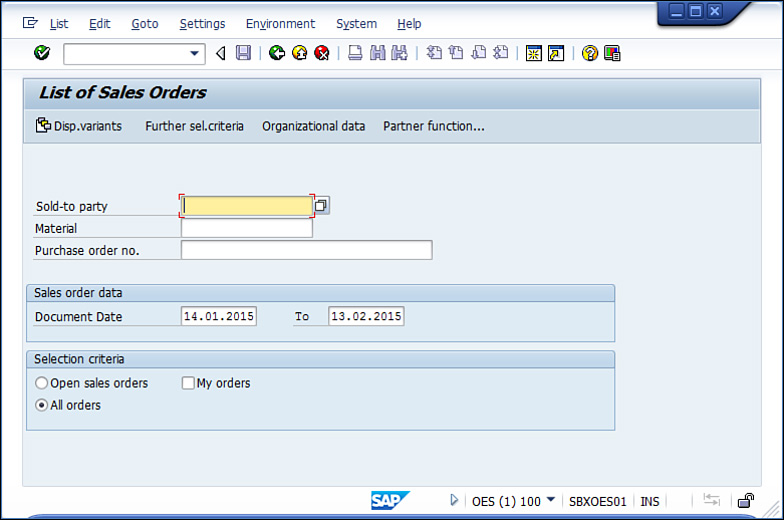784x520 pixels.
Task: Click the green checkmark Enter icon
Action: pyautogui.click(x=42, y=52)
